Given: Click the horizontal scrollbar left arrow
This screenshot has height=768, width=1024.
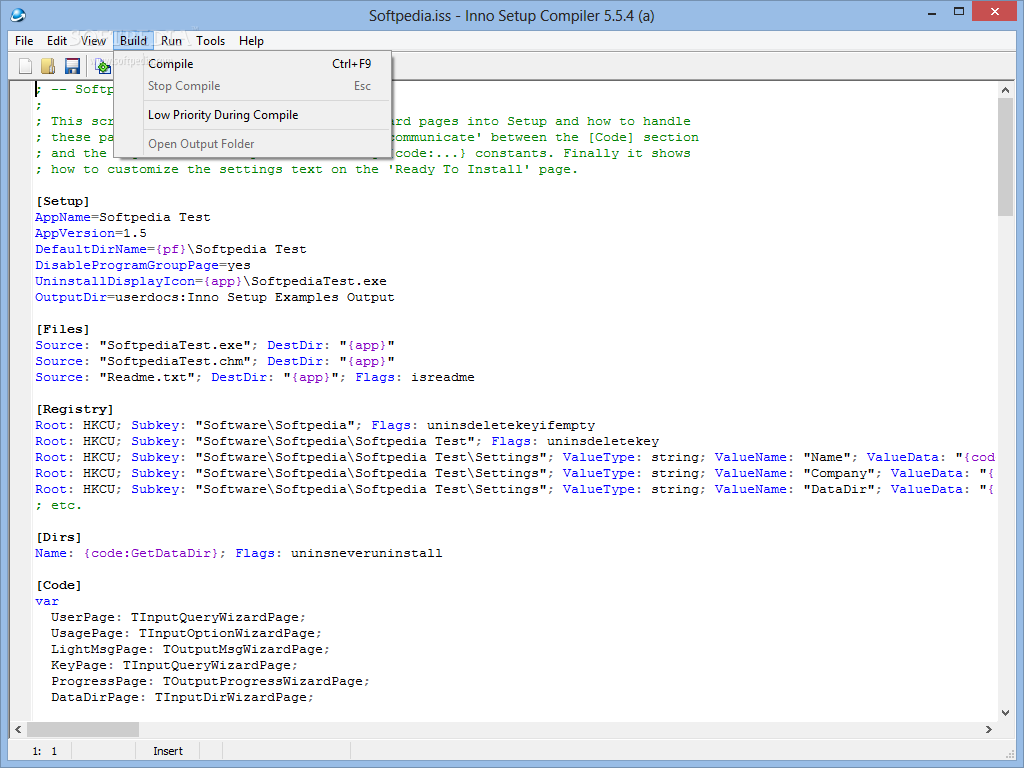Looking at the screenshot, I should pos(18,729).
